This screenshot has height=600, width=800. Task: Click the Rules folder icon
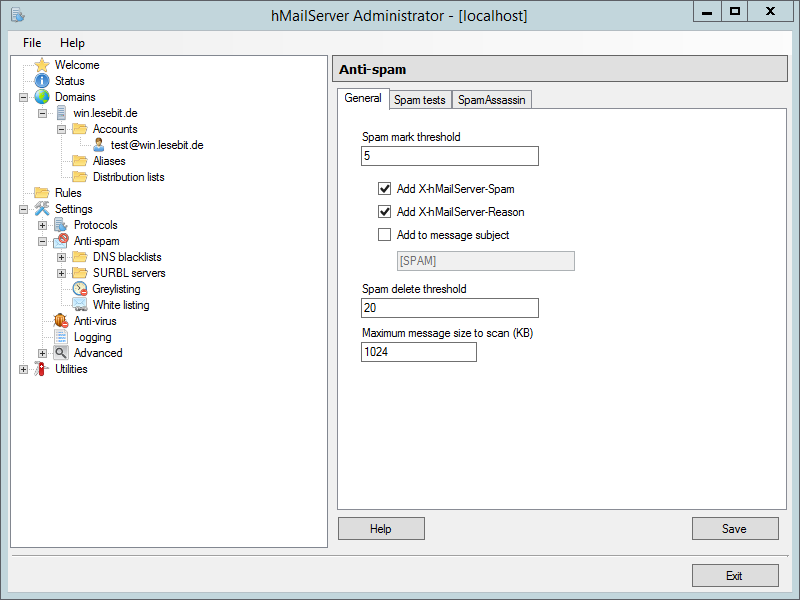42,192
